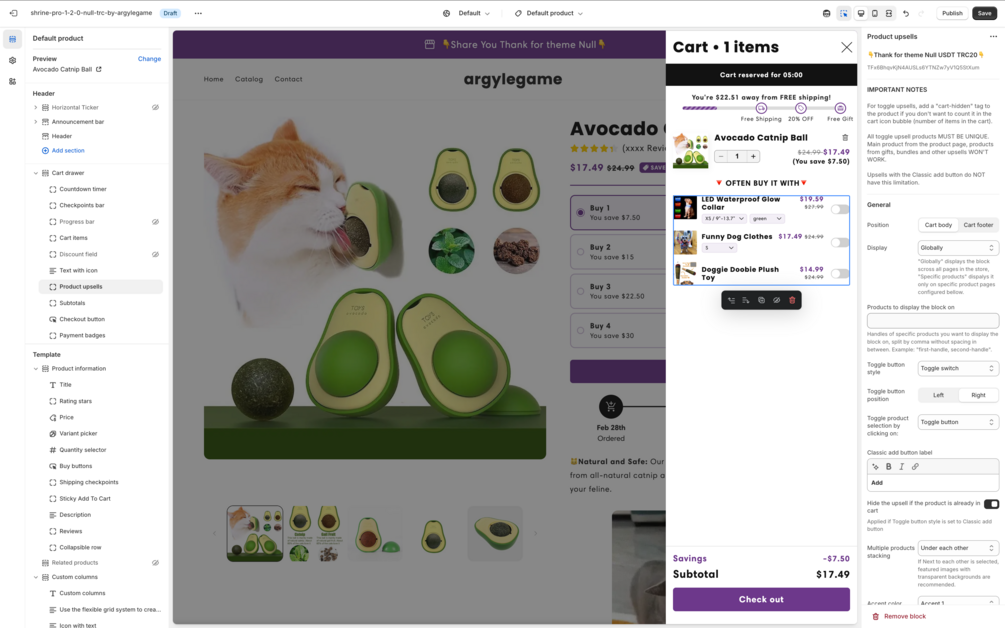This screenshot has width=1005, height=628.
Task: Click the undo arrow in top toolbar
Action: pos(906,13)
